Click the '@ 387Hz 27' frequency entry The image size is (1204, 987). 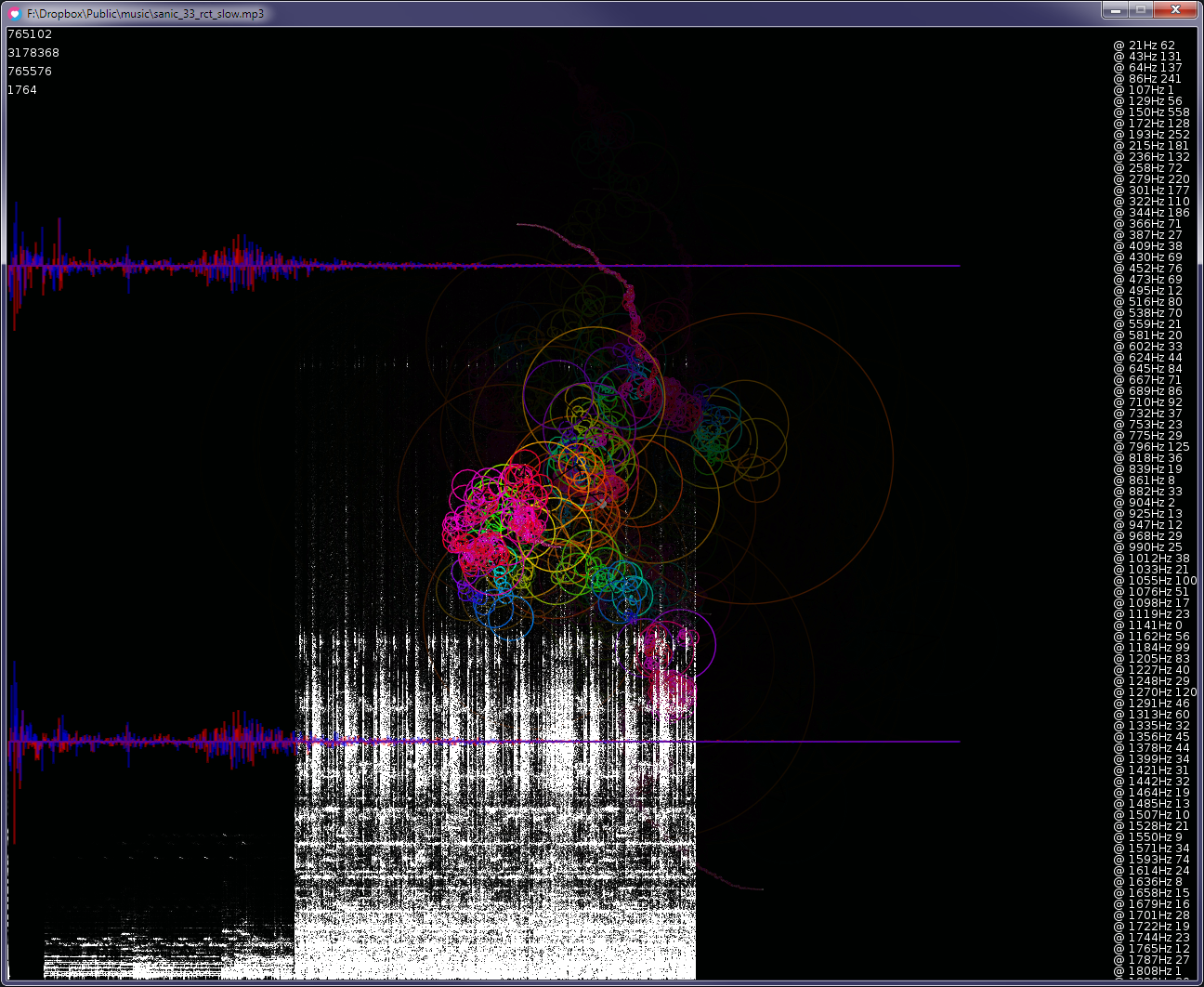1148,235
